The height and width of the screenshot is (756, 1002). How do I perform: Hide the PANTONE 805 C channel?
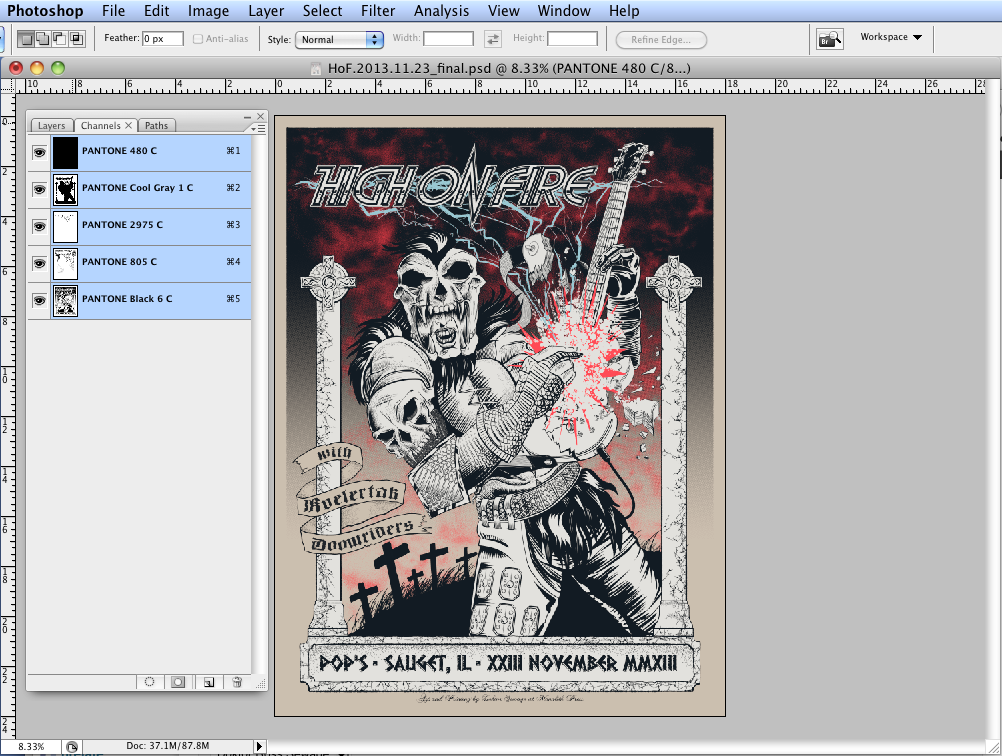(40, 264)
